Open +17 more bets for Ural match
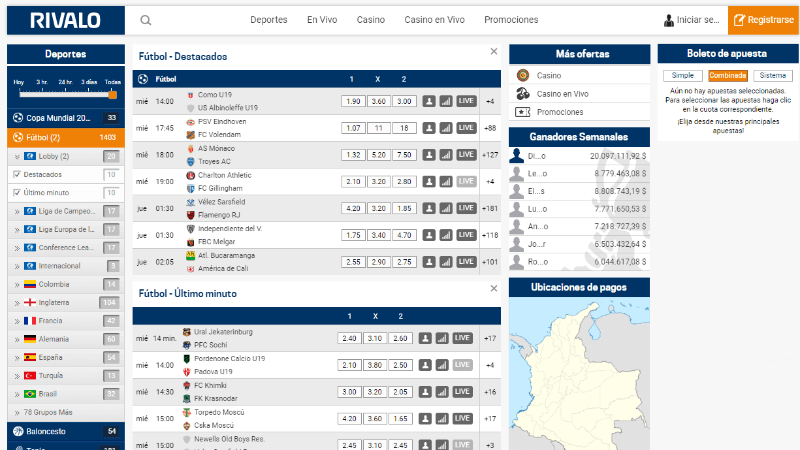 pos(490,338)
